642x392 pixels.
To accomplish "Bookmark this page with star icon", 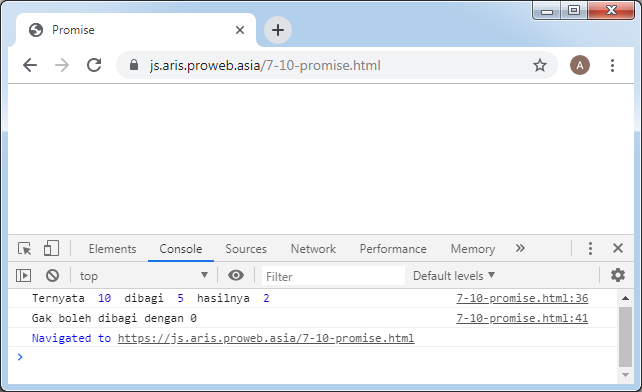I will coord(540,65).
